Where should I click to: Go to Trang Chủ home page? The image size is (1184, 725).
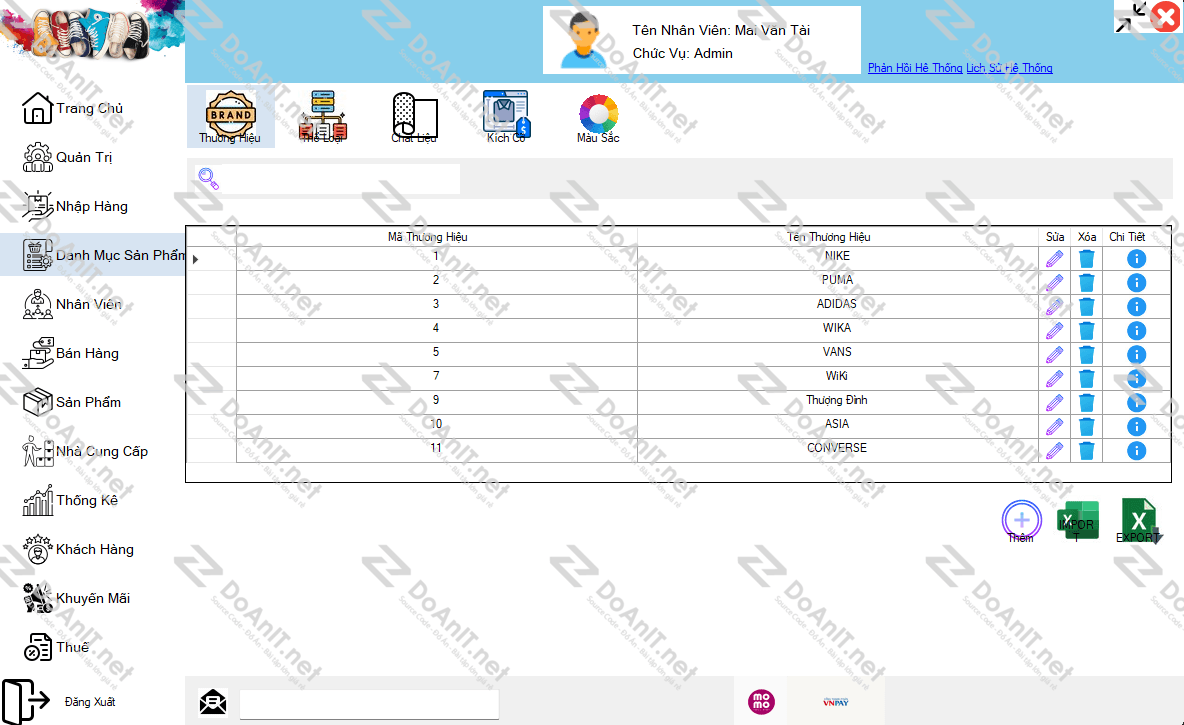tap(73, 108)
